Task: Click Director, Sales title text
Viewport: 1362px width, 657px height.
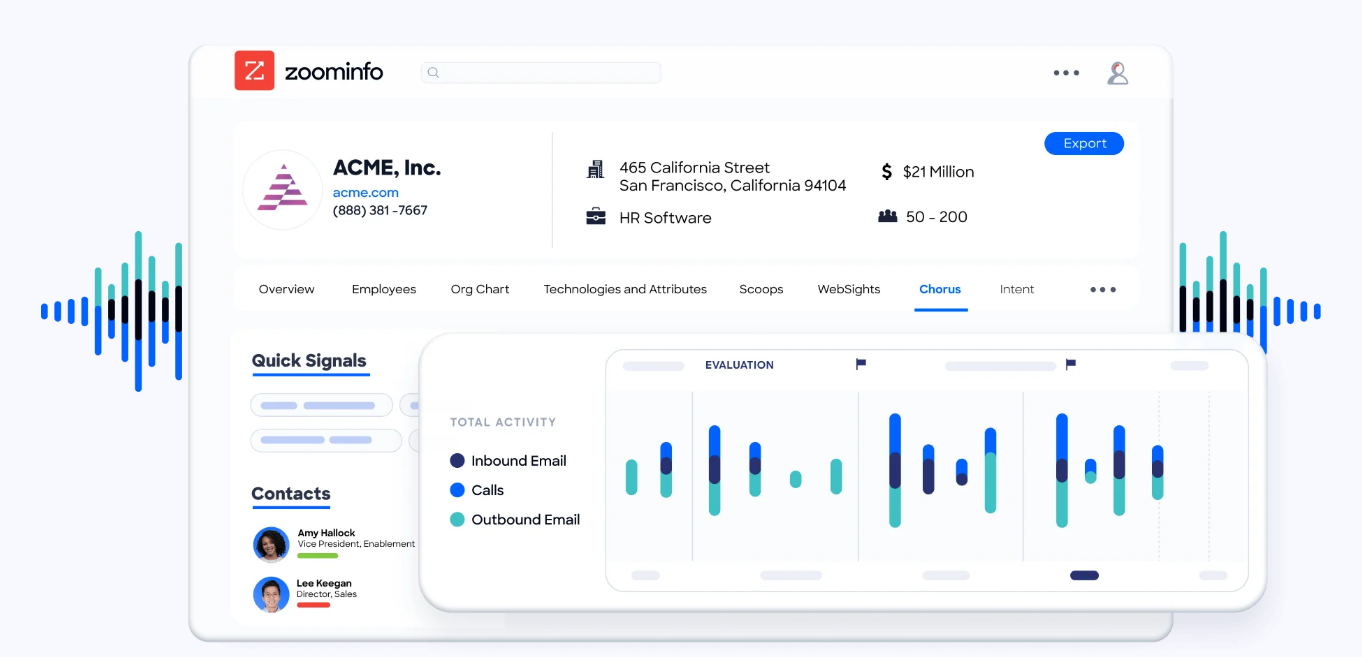Action: click(327, 594)
